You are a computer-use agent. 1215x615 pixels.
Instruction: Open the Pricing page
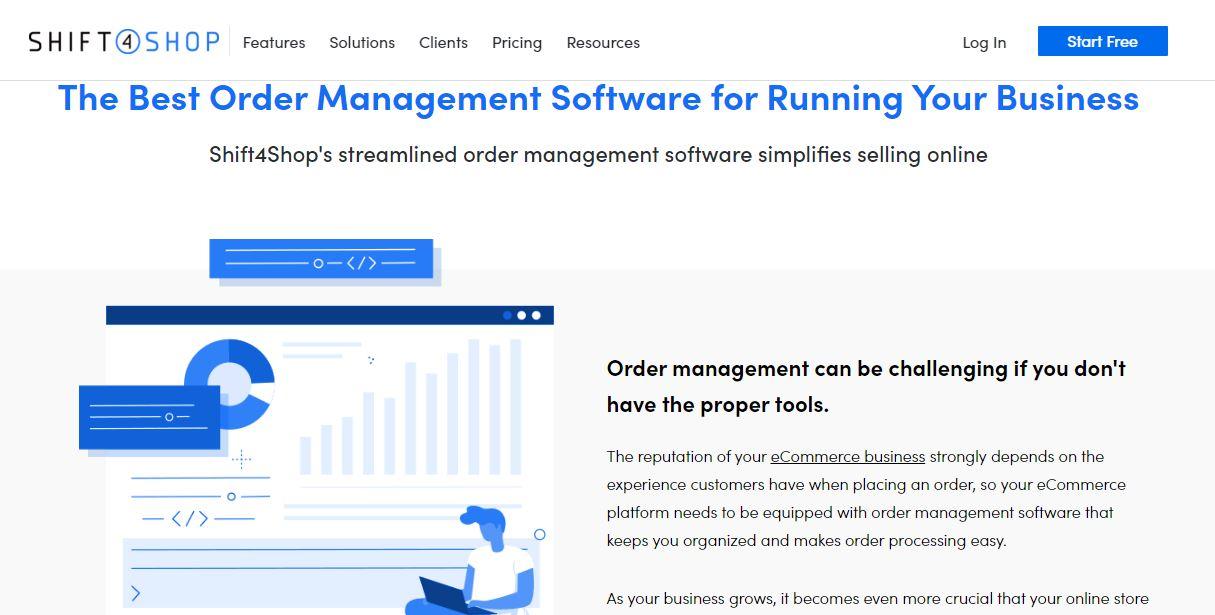[517, 43]
